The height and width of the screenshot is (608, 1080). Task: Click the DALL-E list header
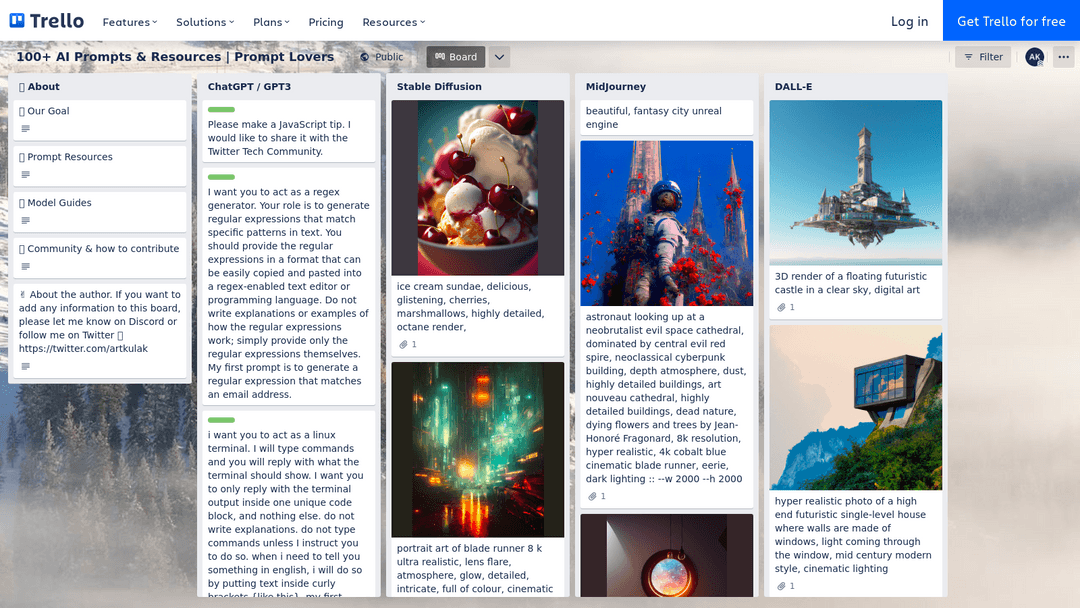click(x=793, y=87)
